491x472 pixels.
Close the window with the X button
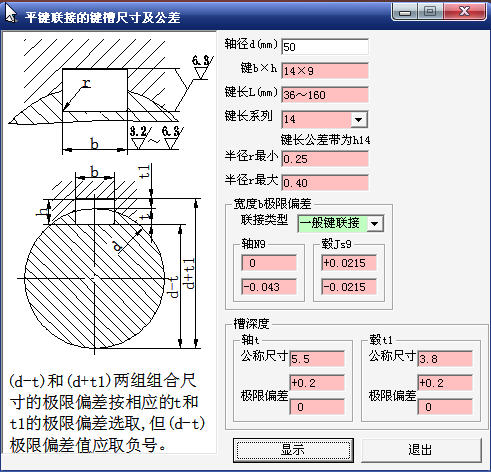point(464,12)
